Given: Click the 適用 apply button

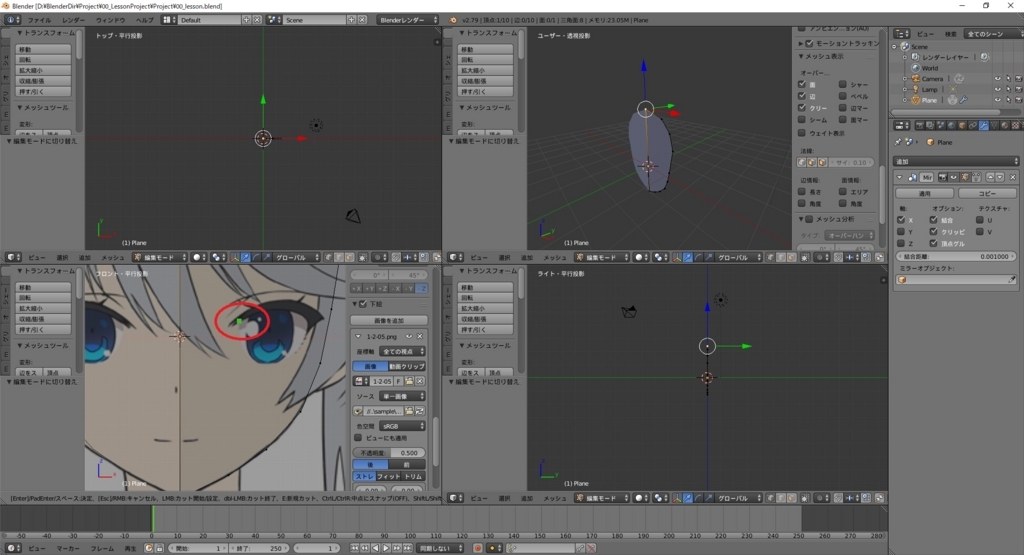Looking at the screenshot, I should (924, 193).
